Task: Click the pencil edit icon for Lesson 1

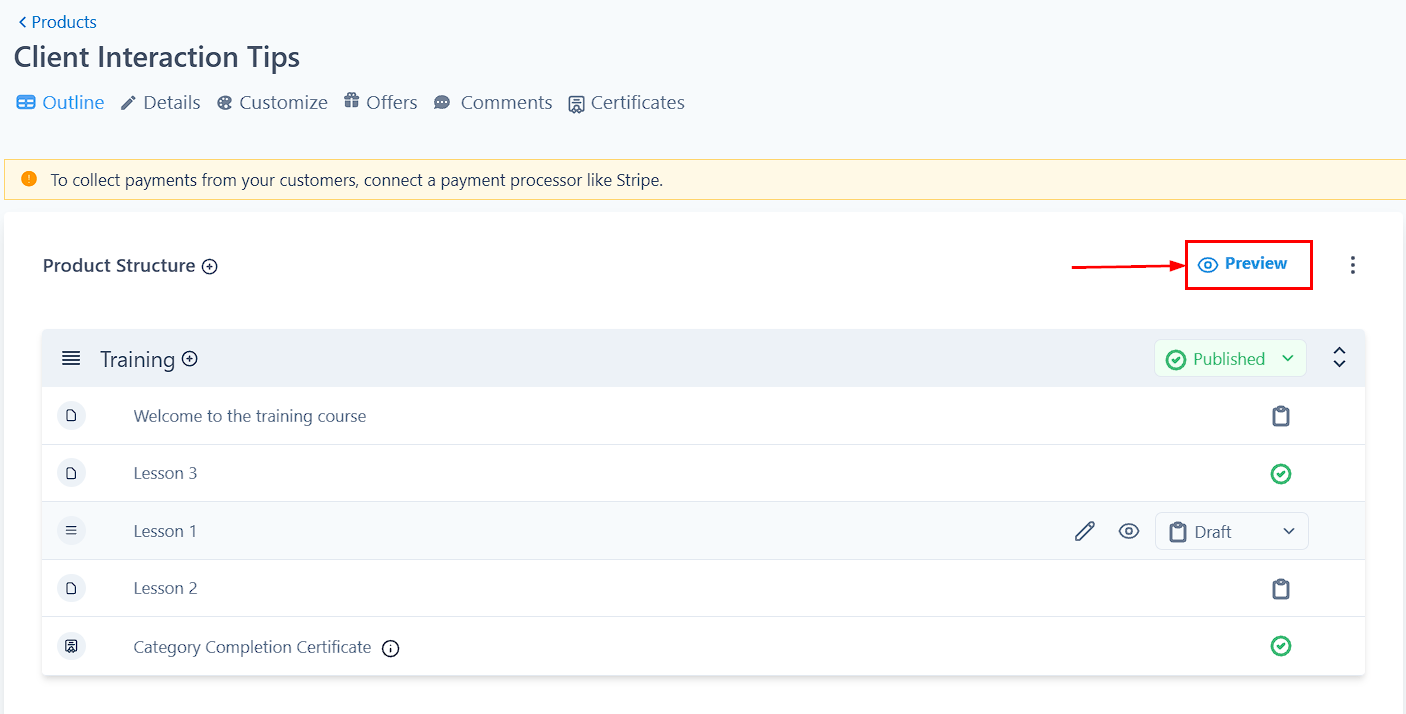Action: [1085, 531]
